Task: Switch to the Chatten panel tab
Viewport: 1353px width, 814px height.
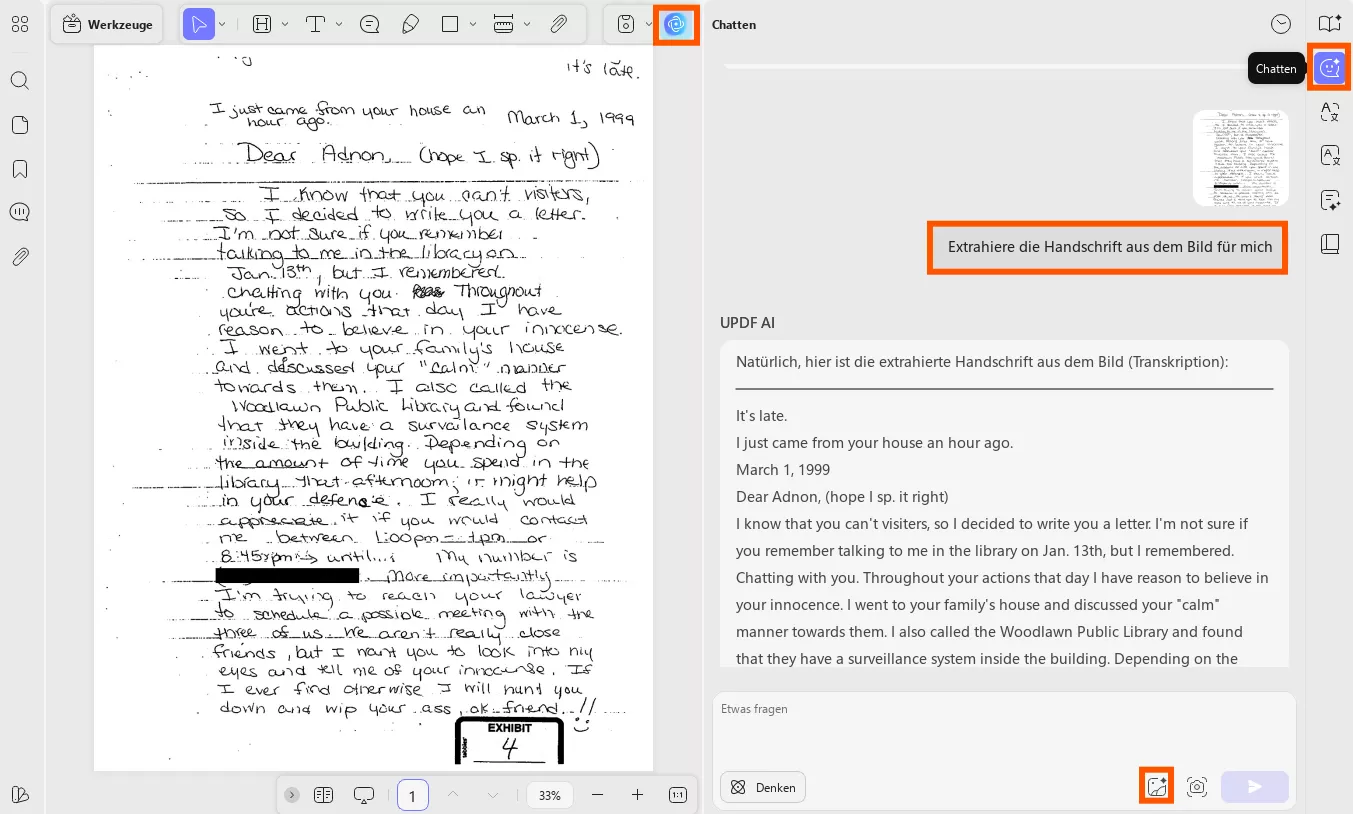Action: click(x=1330, y=66)
